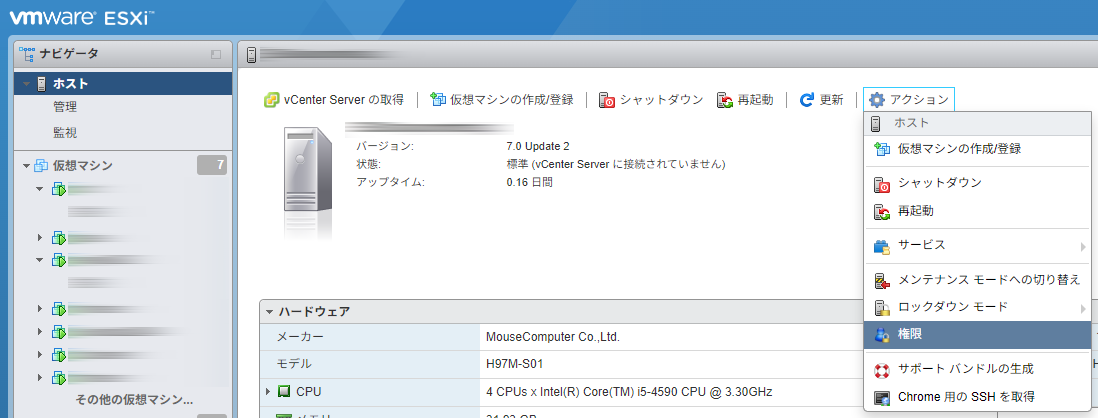Click version text 7.0 Update 2

(x=537, y=146)
